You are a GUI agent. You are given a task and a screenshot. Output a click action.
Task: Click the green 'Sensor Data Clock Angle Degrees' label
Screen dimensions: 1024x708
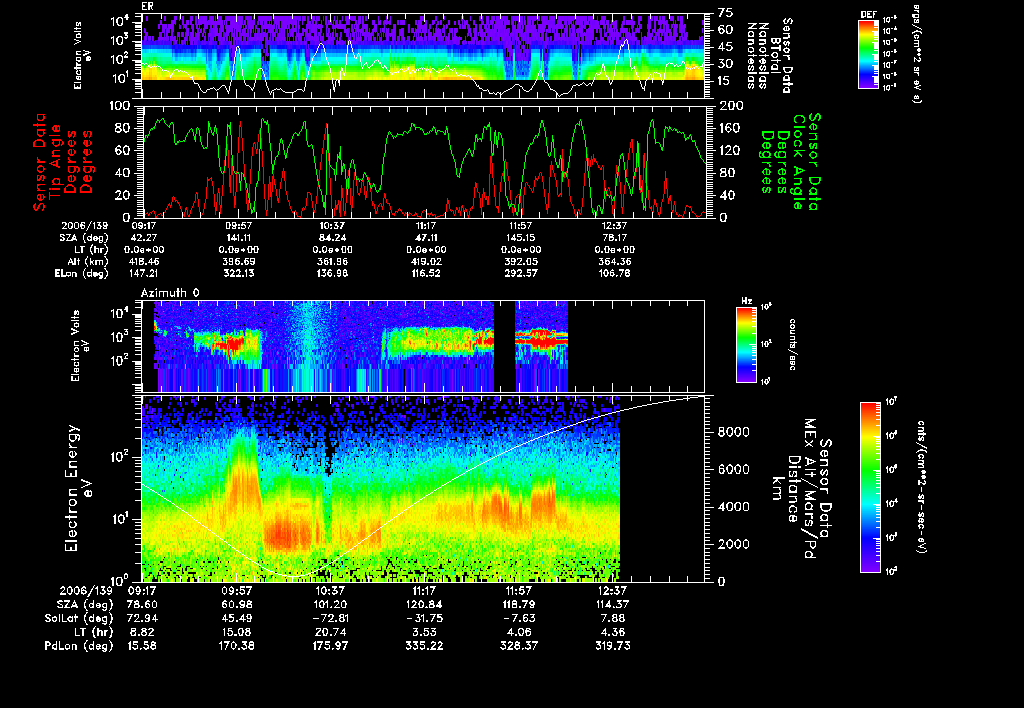tap(789, 161)
